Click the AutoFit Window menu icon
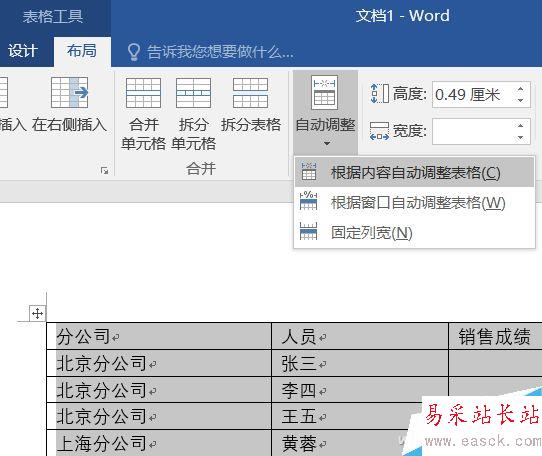 pyautogui.click(x=308, y=201)
